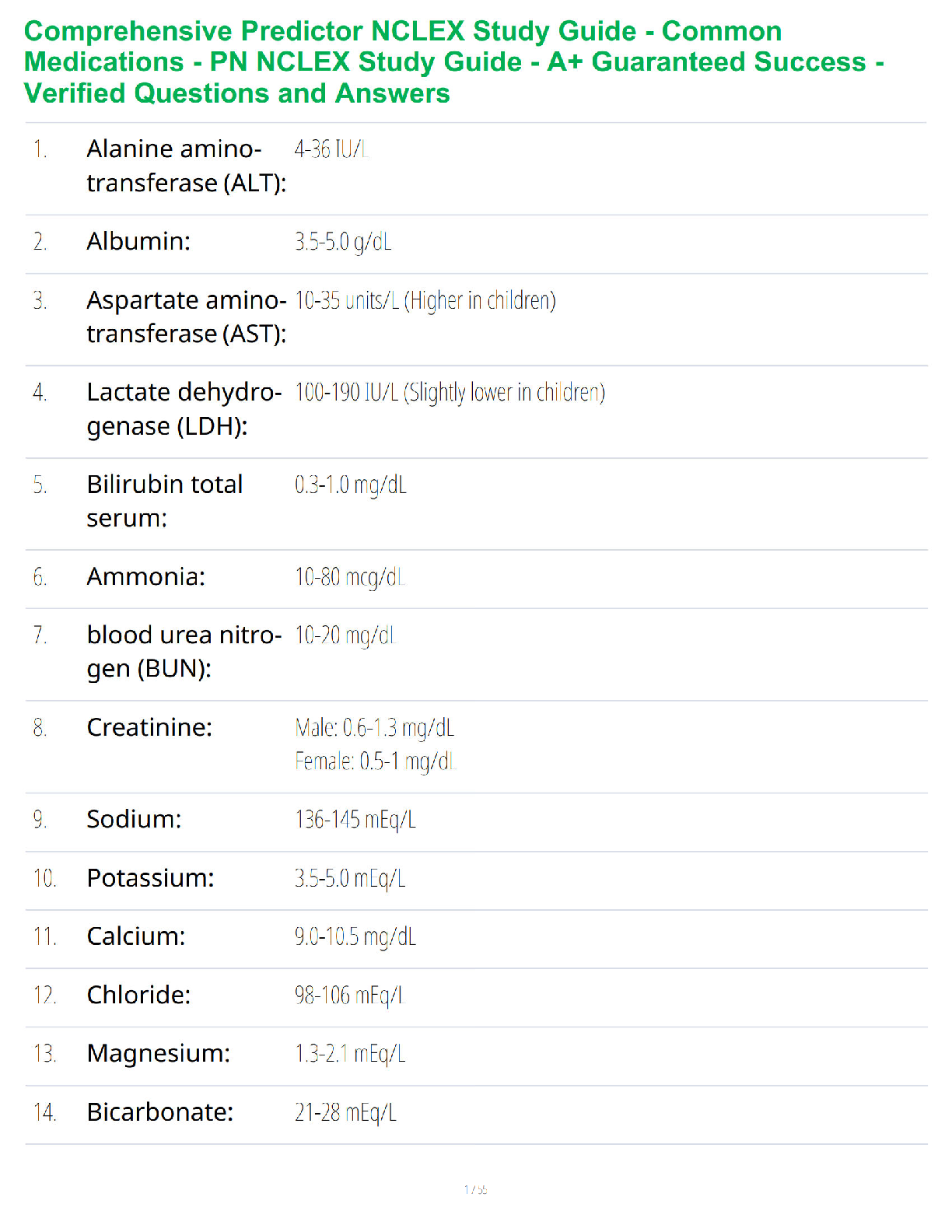Click the page number at page bottom
The width and height of the screenshot is (952, 1232).
pos(475,1189)
